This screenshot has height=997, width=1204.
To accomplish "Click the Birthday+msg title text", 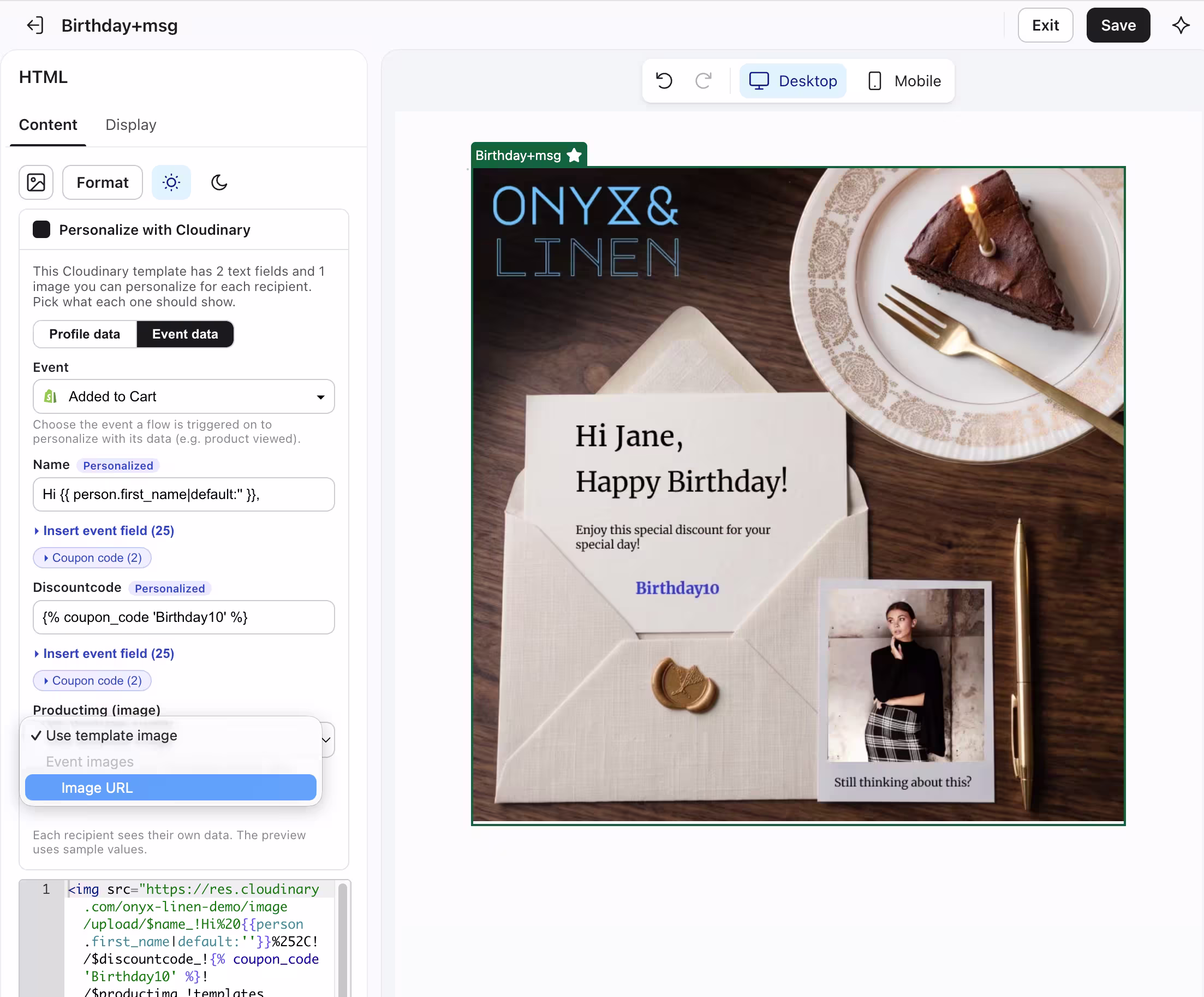I will click(119, 25).
